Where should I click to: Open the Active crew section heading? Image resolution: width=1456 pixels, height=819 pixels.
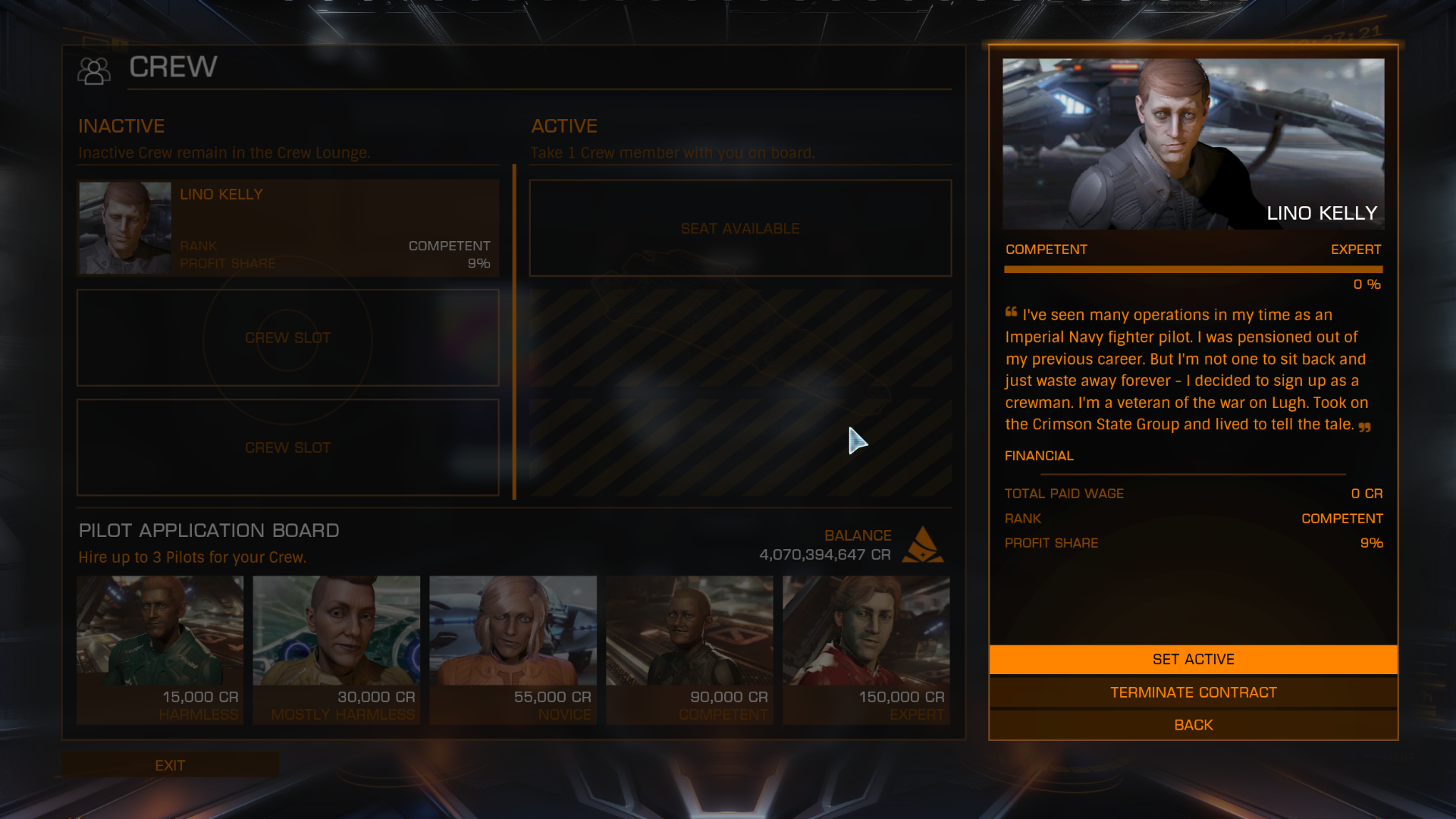(x=564, y=126)
